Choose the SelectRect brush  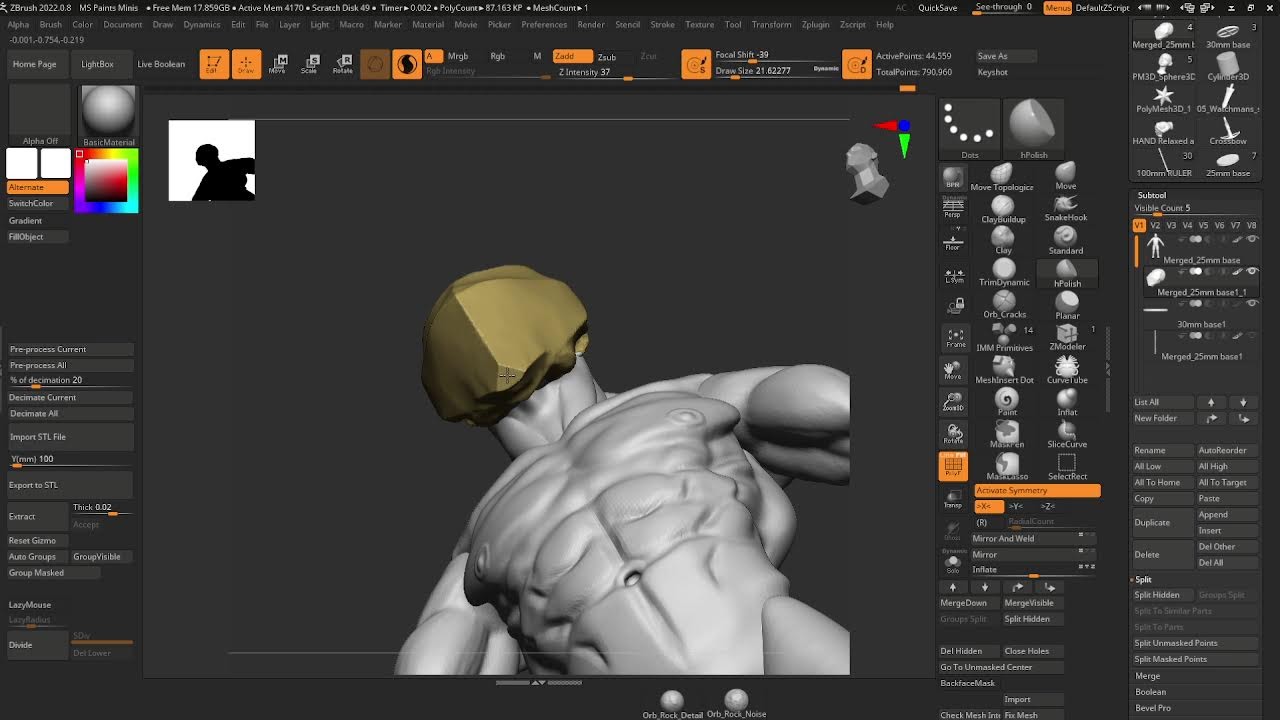pyautogui.click(x=1067, y=466)
